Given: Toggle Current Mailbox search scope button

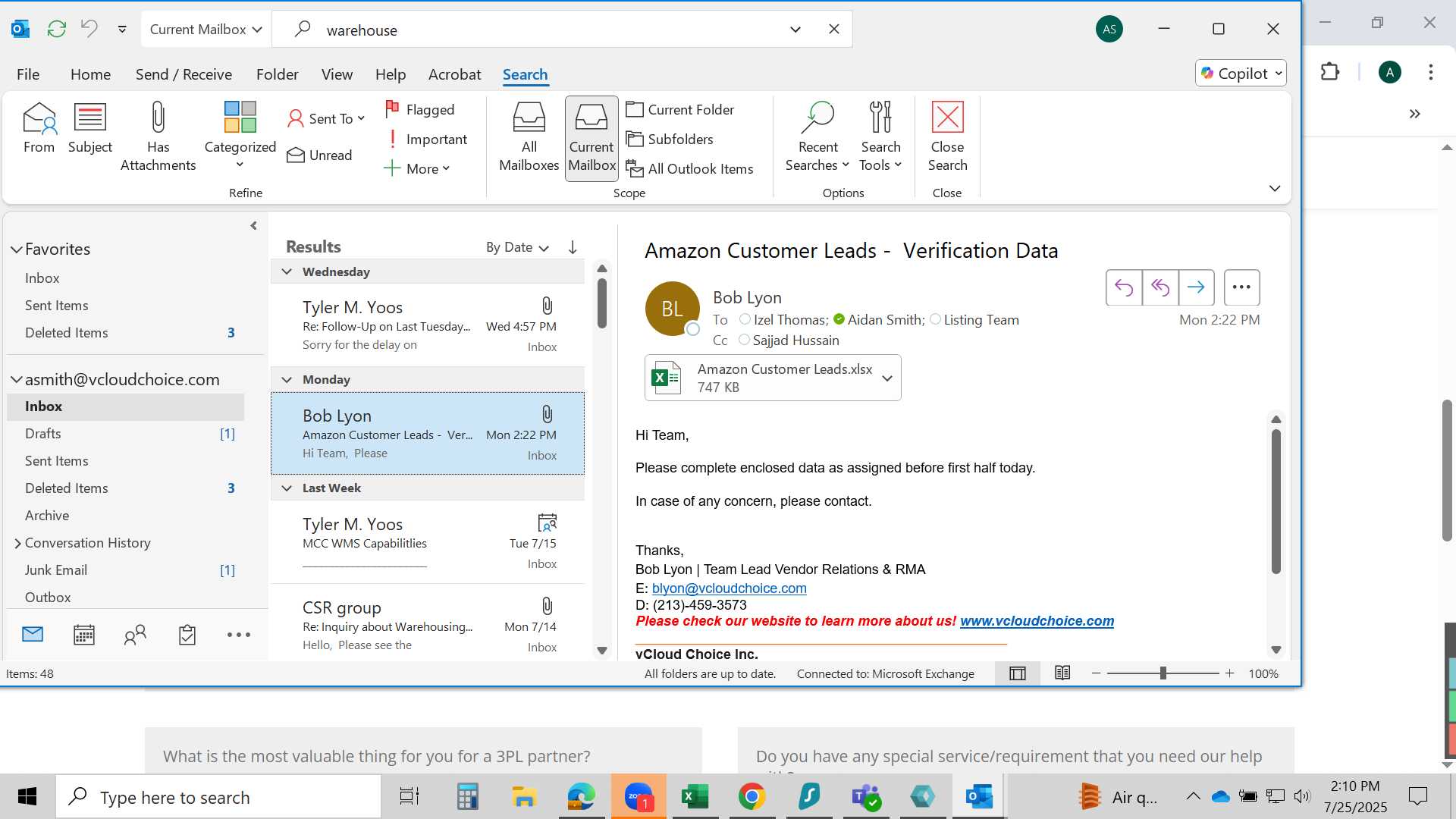Looking at the screenshot, I should [x=591, y=138].
